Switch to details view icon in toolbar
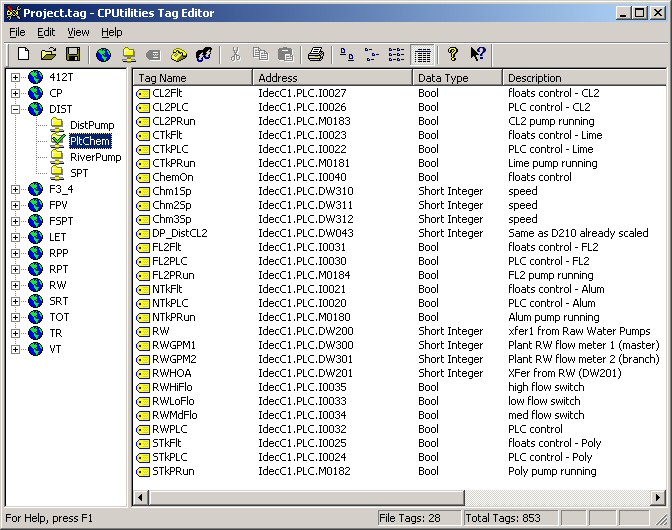This screenshot has height=530, width=672. pyautogui.click(x=422, y=54)
